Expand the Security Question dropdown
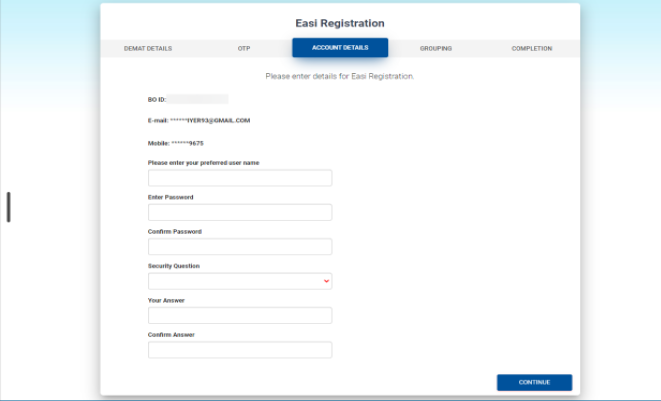 click(x=240, y=282)
